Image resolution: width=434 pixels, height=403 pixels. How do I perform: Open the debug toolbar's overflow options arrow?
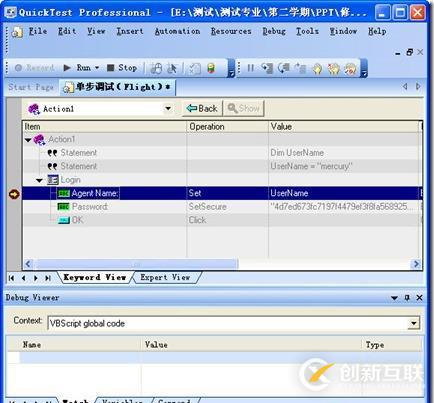[364, 69]
